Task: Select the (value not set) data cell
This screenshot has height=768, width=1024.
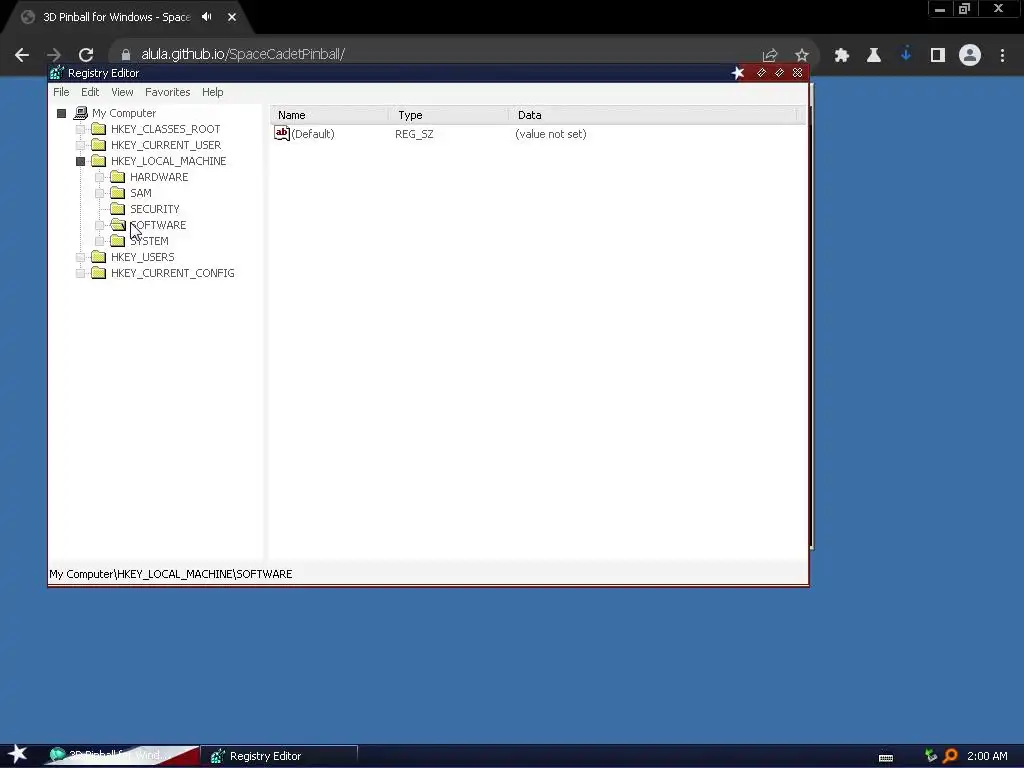Action: tap(551, 134)
